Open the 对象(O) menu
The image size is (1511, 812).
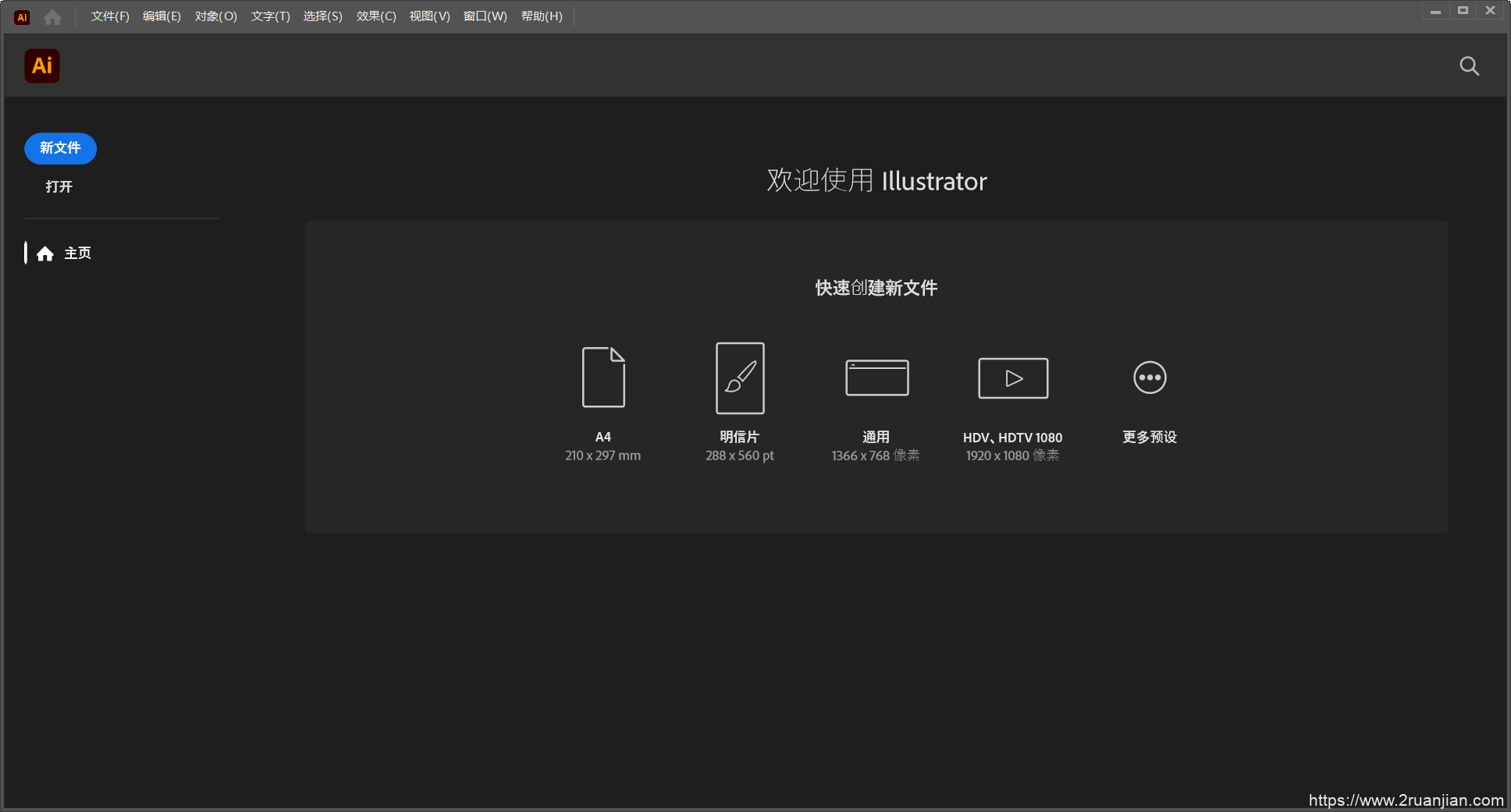pos(215,16)
